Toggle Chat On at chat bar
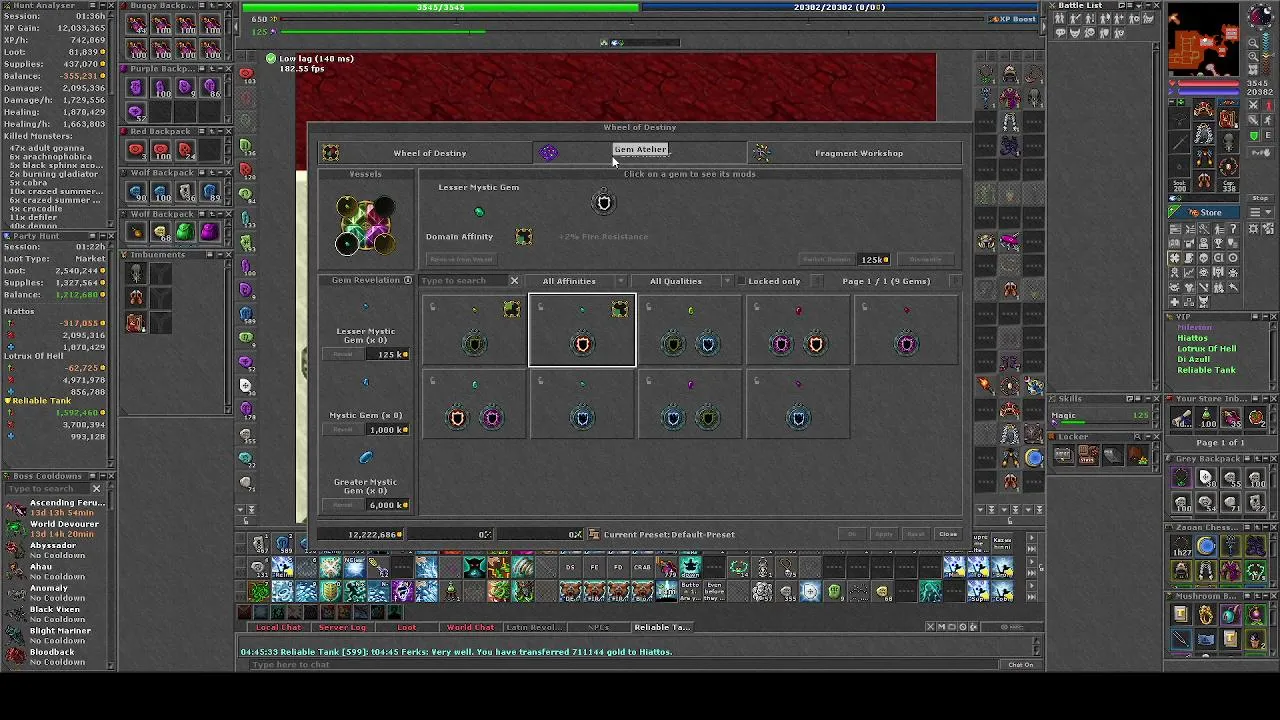The image size is (1280, 720). point(1020,665)
